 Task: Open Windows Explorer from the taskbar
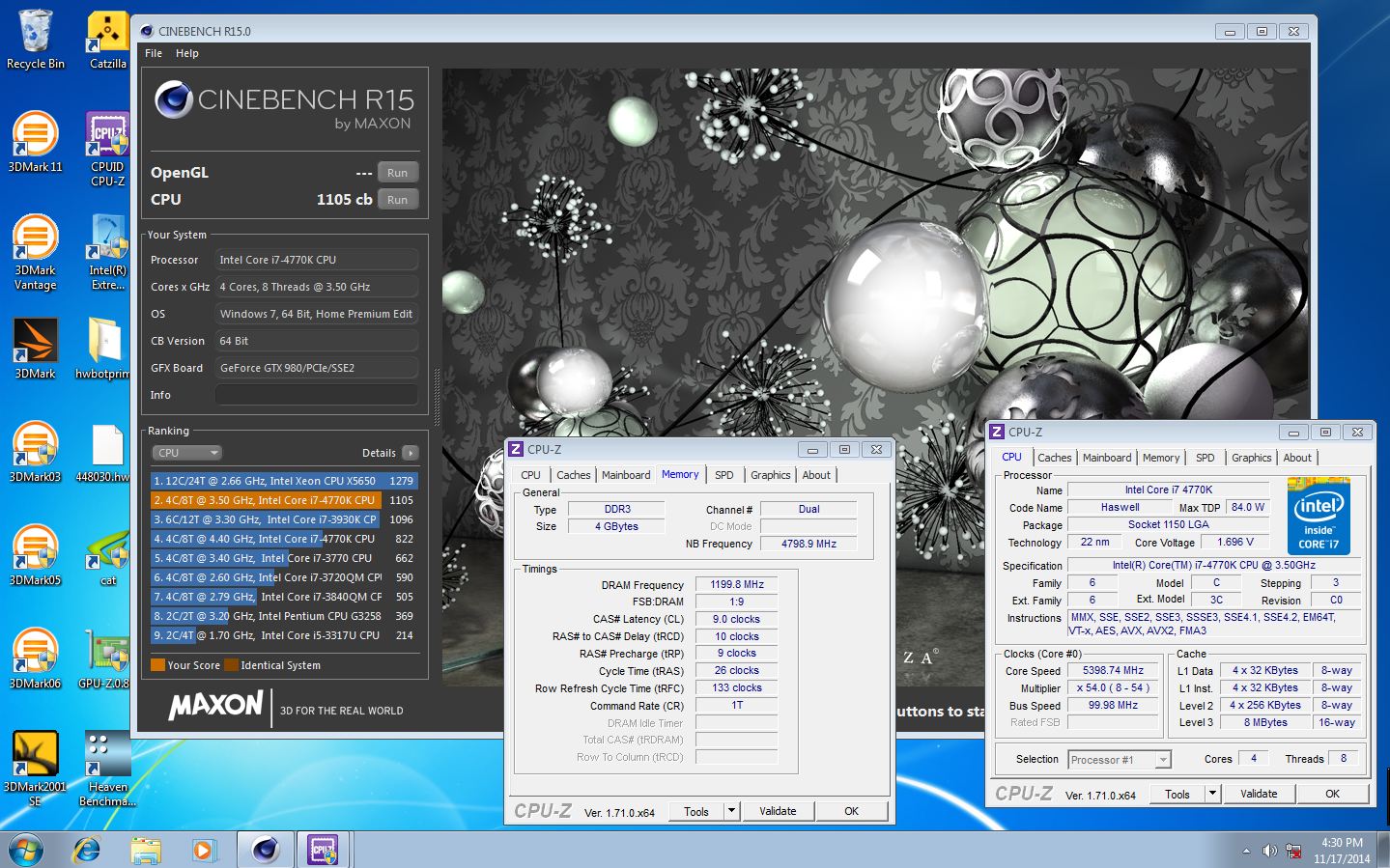[x=146, y=850]
